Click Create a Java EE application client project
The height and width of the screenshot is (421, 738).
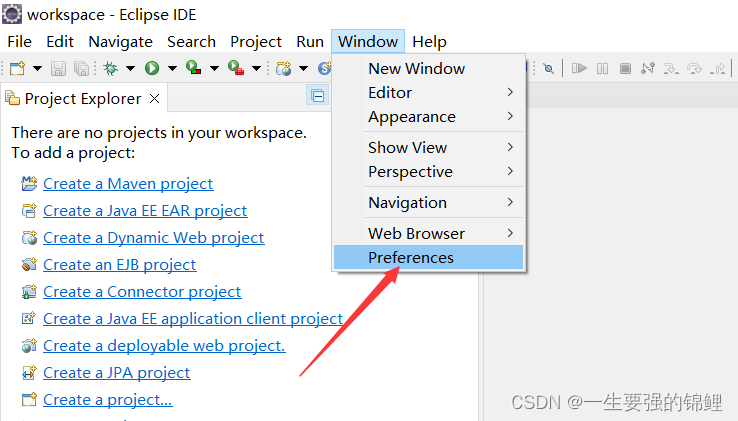(x=193, y=319)
